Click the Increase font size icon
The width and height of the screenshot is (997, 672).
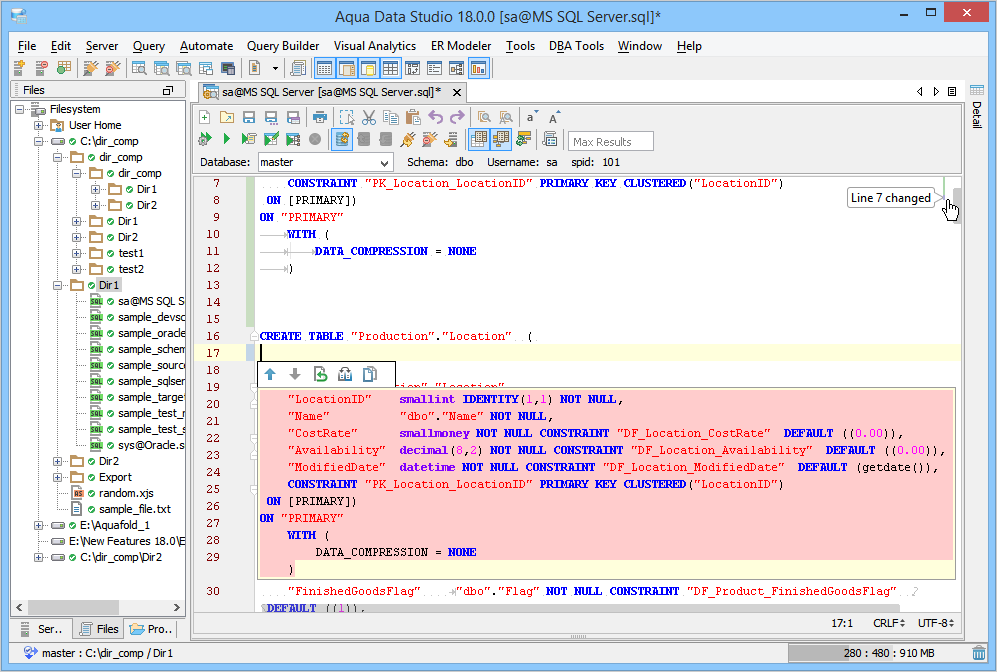pyautogui.click(x=554, y=117)
